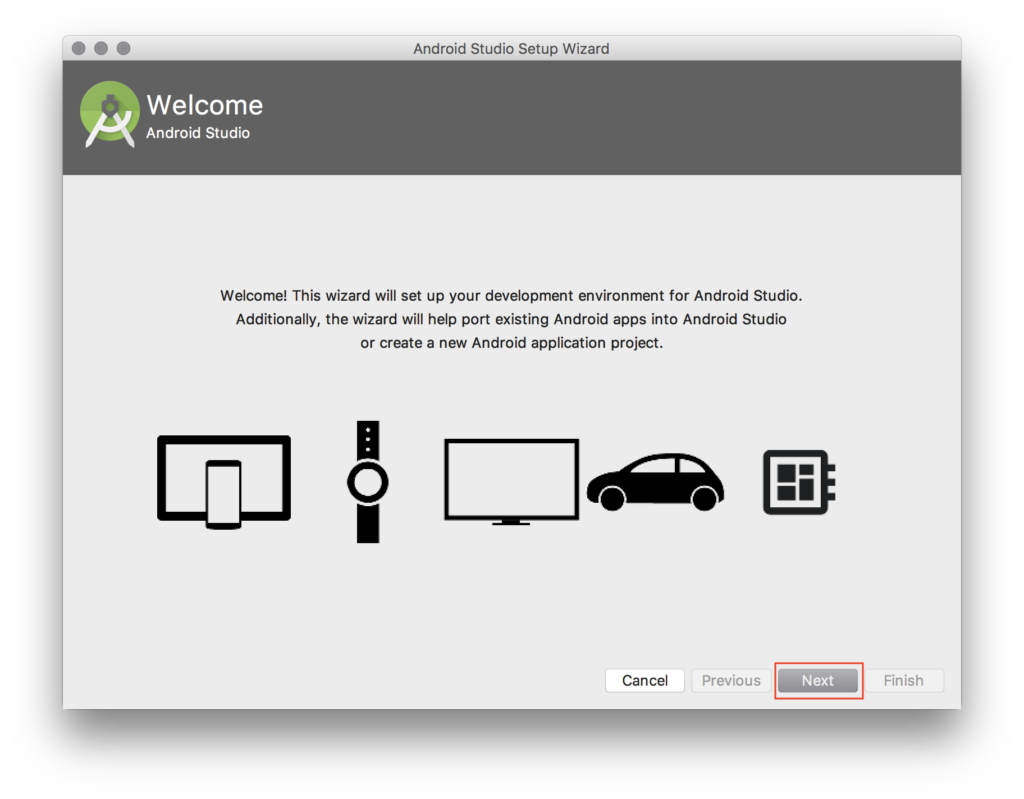This screenshot has width=1024, height=799.
Task: Click the line 'or create a new Android application project.'
Action: tap(511, 343)
